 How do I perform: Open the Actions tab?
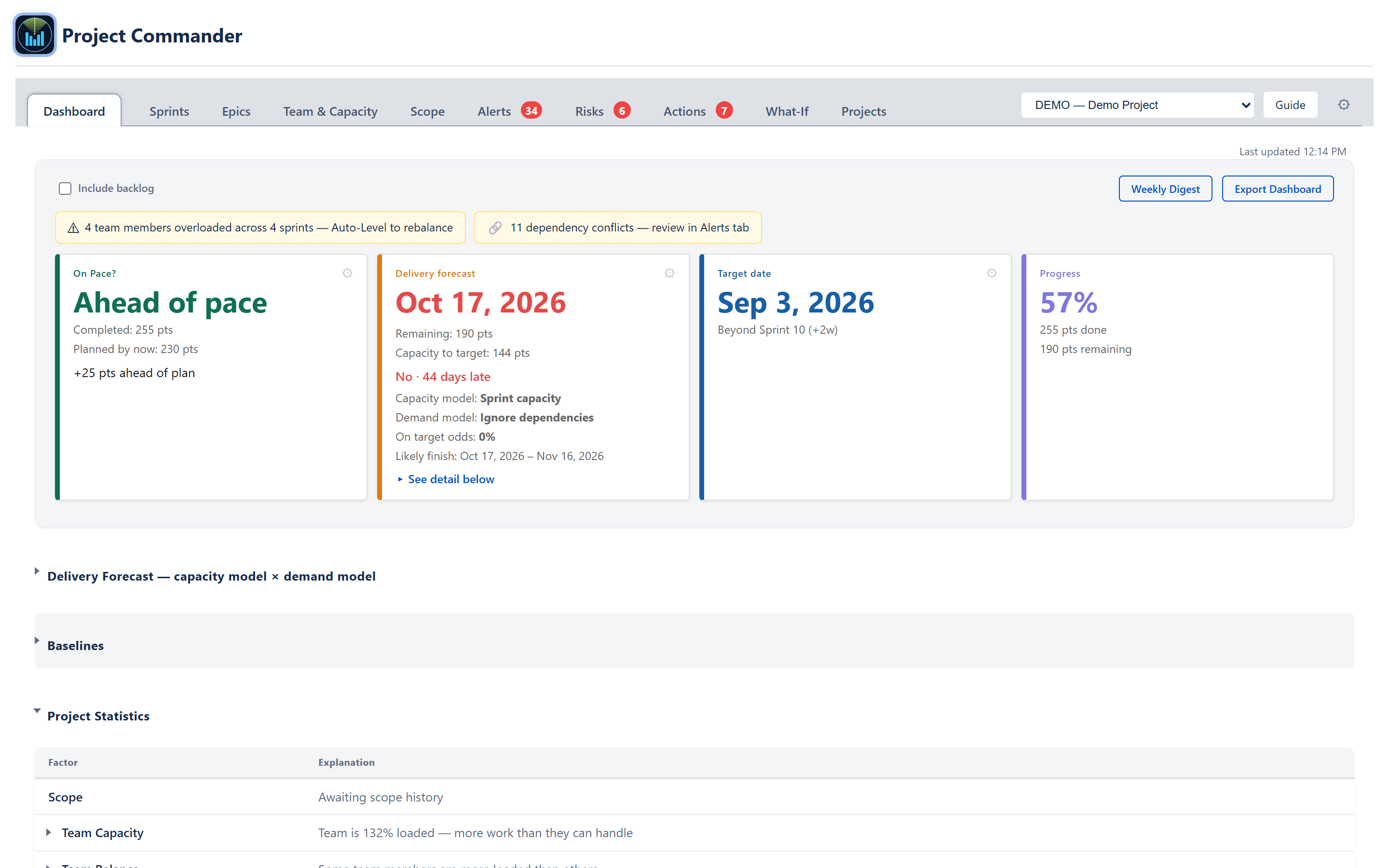pos(684,111)
